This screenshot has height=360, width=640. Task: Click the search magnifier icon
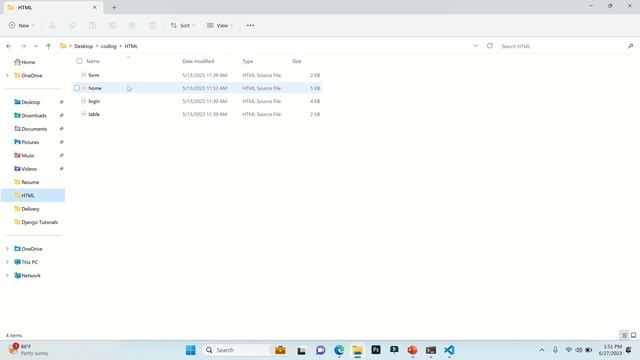pyautogui.click(x=630, y=46)
